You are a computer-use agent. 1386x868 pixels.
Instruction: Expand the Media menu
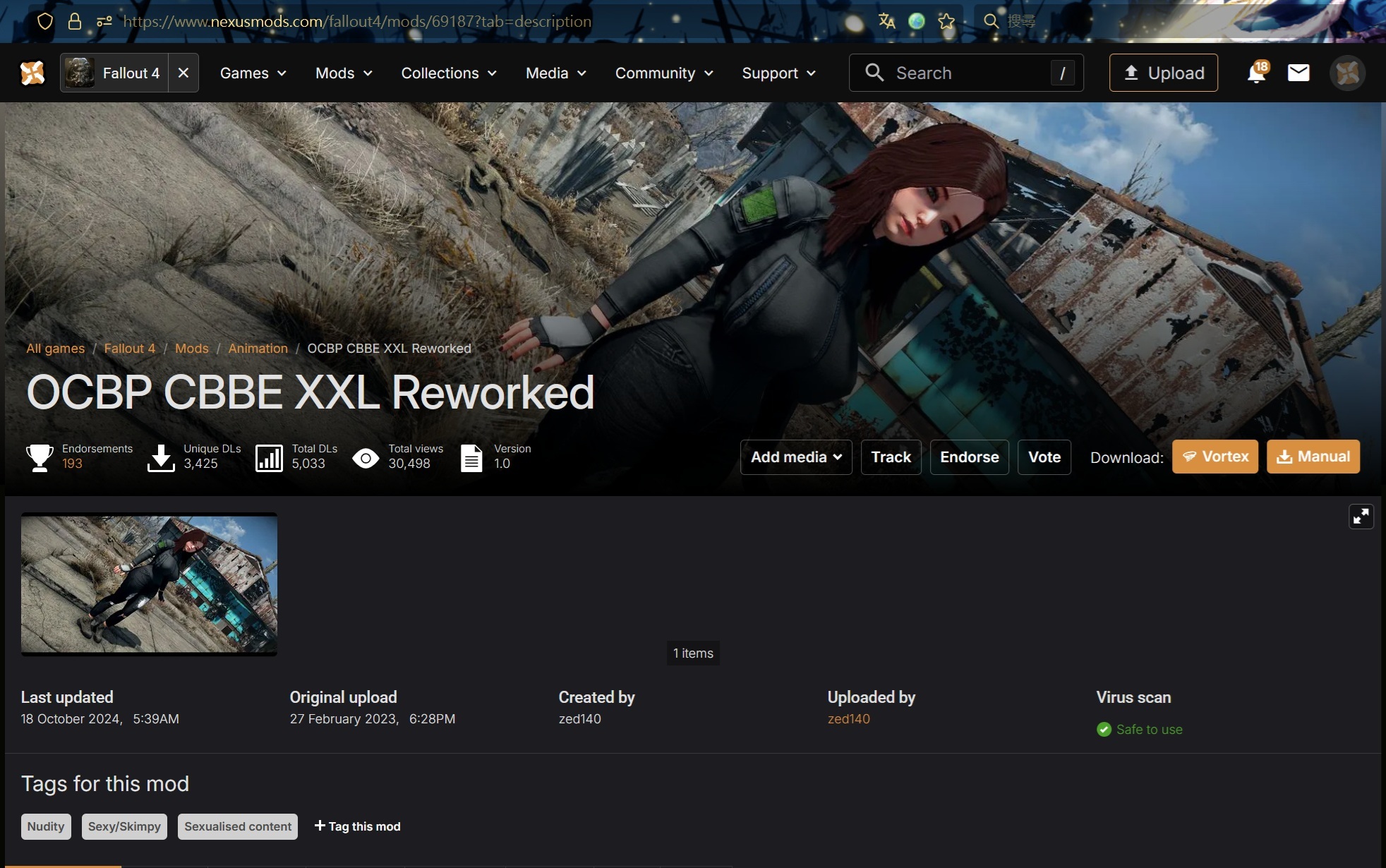coord(556,73)
